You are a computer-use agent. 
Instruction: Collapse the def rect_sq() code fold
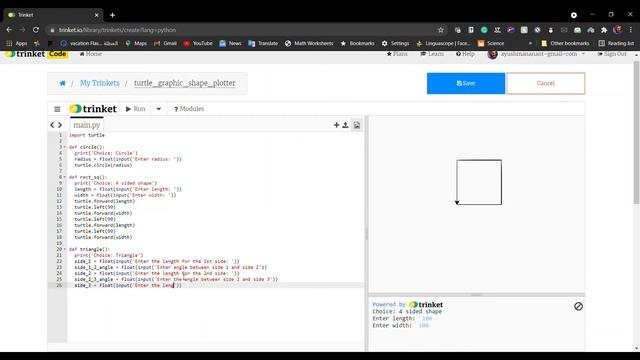(64, 177)
